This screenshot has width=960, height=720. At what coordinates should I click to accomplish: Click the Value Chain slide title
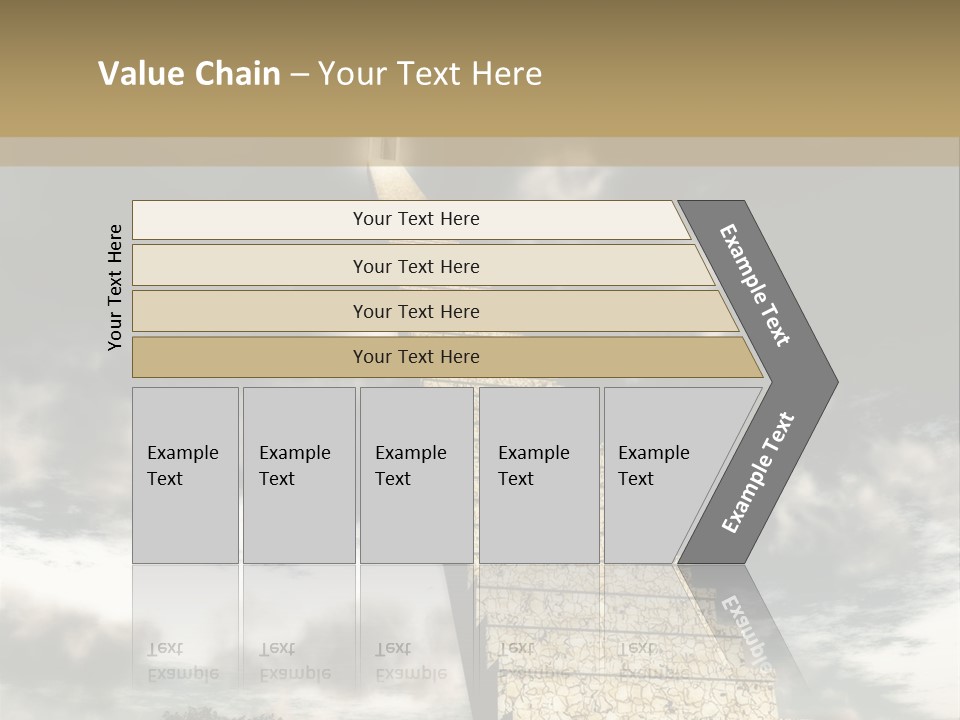point(320,74)
